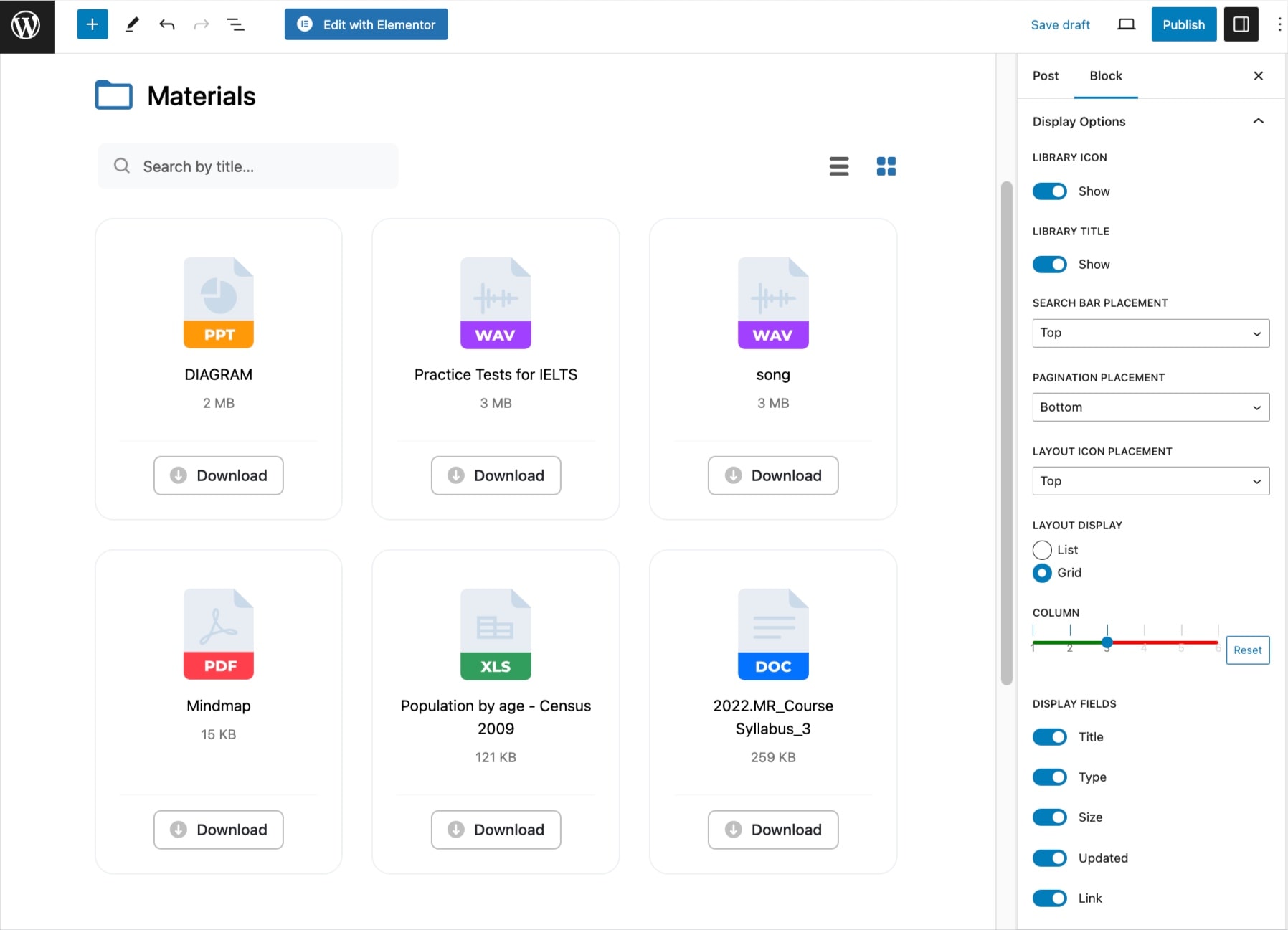
Task: Download the song file
Action: point(773,475)
